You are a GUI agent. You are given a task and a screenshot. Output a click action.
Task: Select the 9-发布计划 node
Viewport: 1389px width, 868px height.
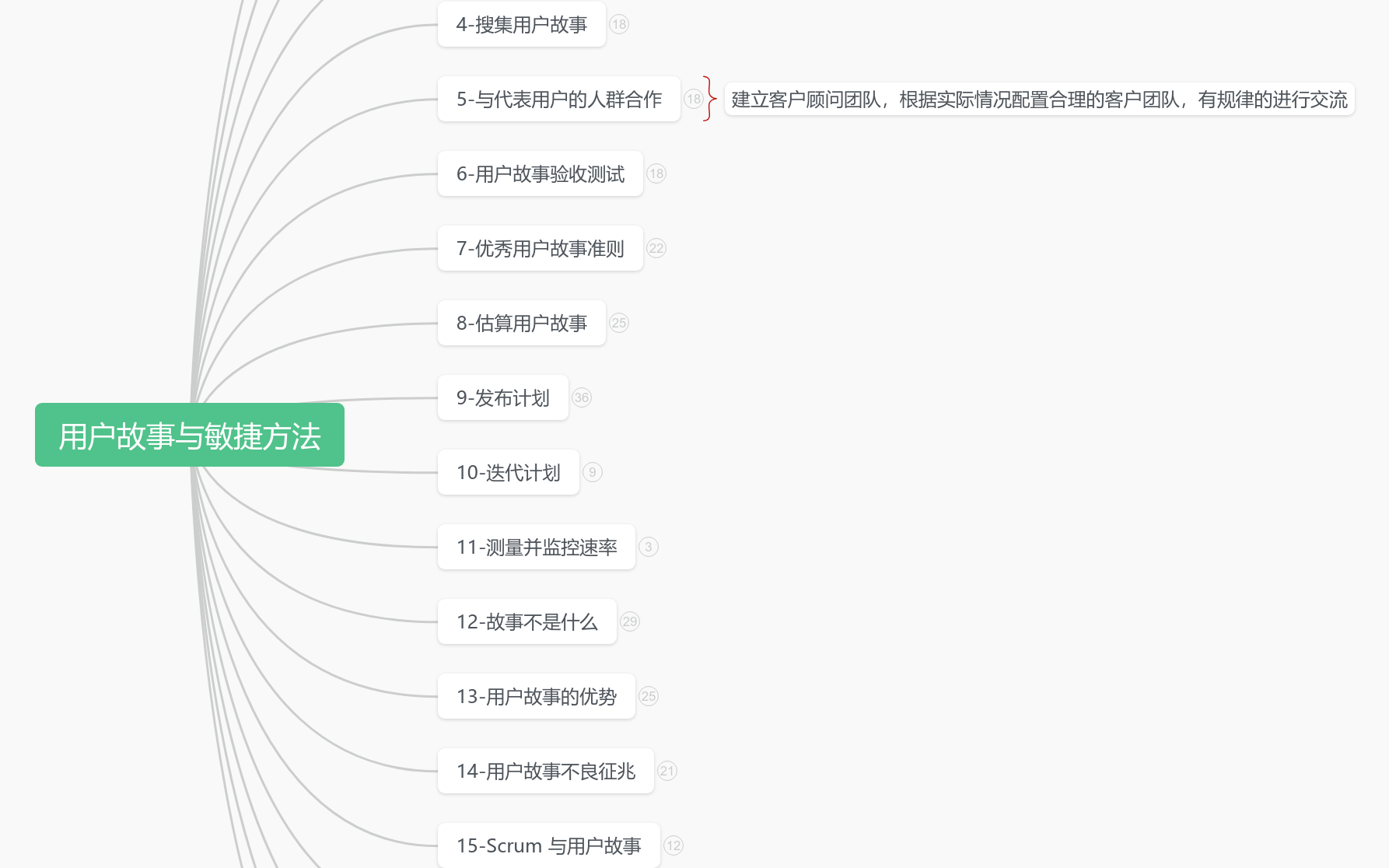click(x=502, y=398)
